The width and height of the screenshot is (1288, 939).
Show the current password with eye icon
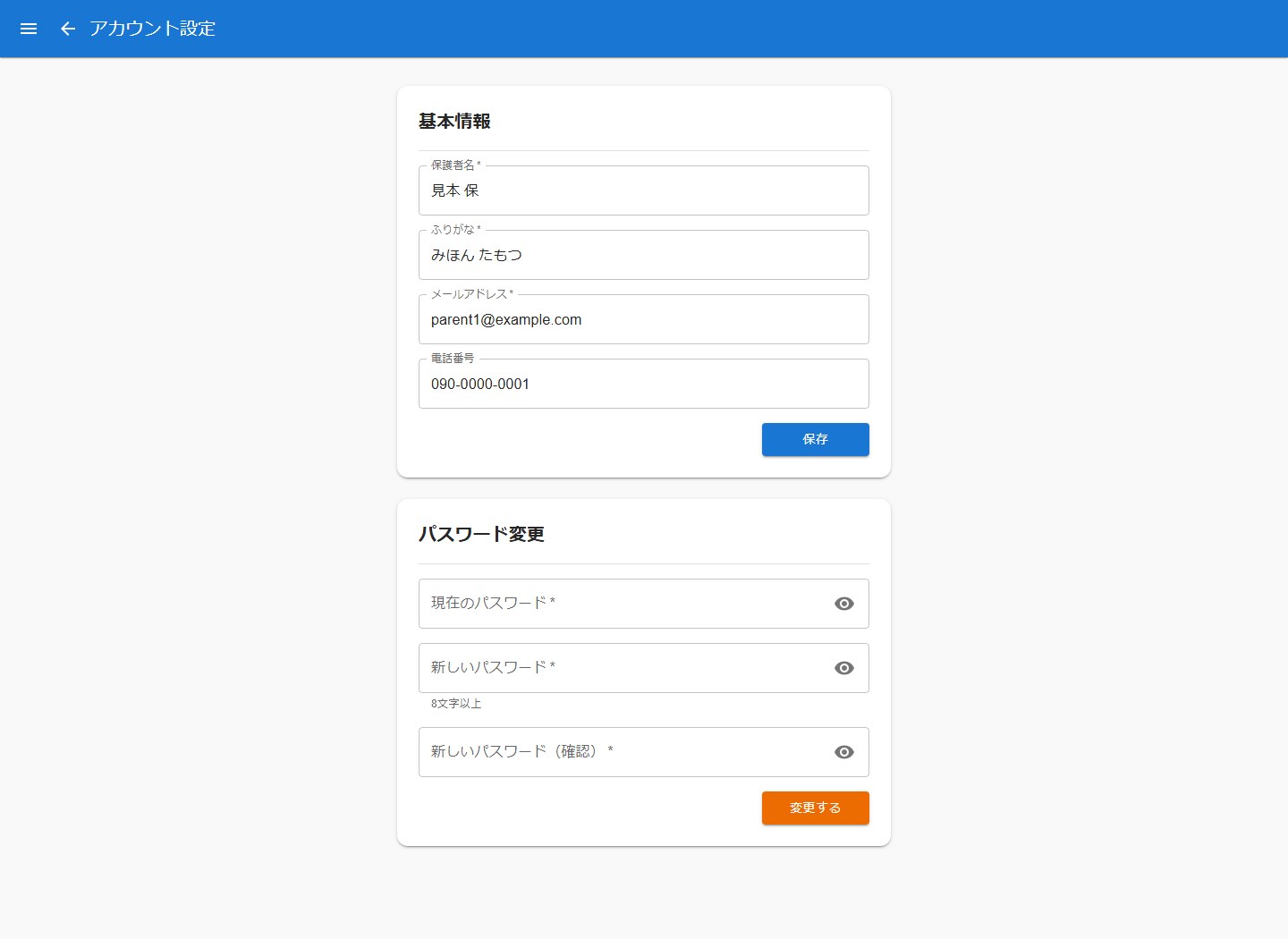(843, 604)
